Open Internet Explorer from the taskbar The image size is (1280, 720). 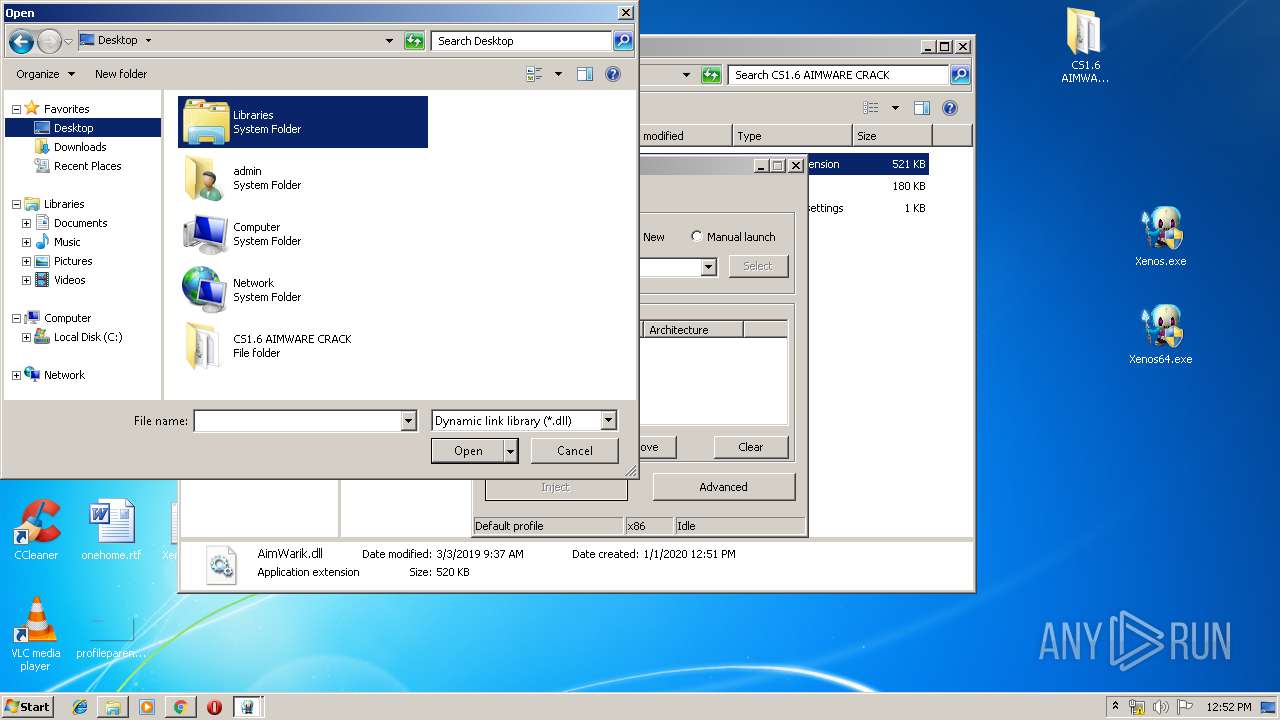[x=80, y=707]
